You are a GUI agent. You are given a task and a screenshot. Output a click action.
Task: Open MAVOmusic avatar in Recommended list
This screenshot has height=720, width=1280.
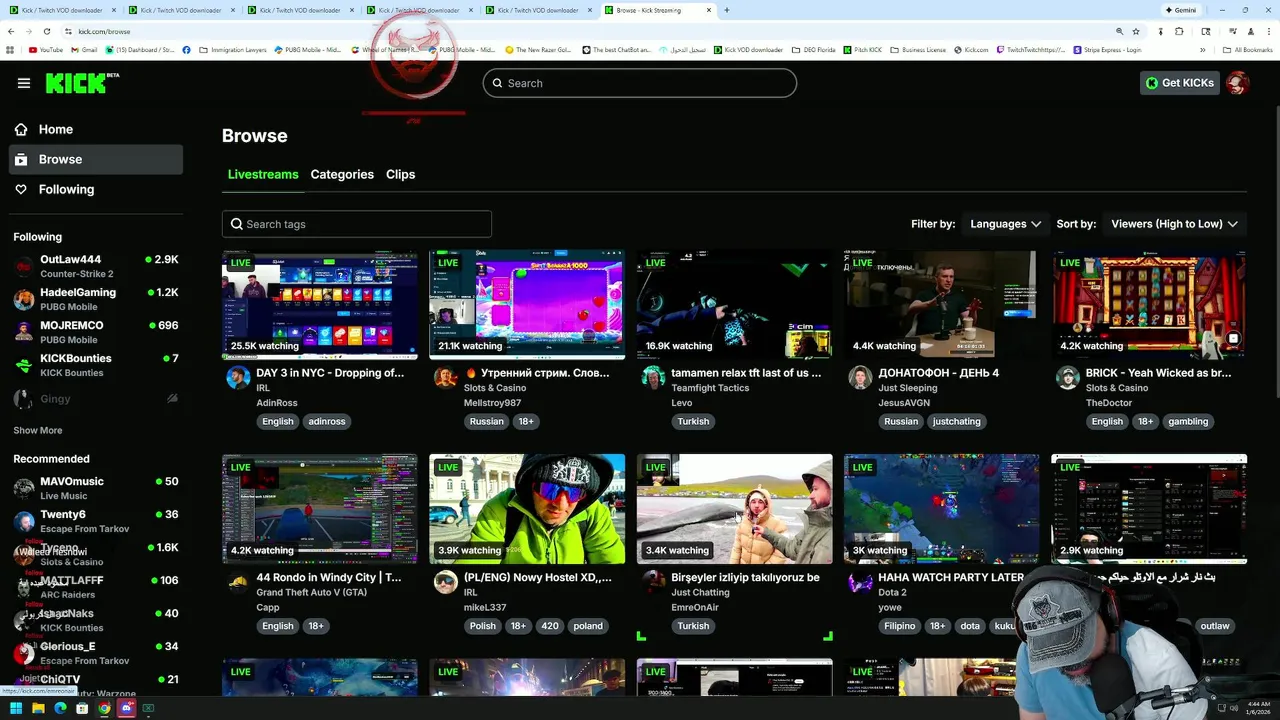(24, 488)
